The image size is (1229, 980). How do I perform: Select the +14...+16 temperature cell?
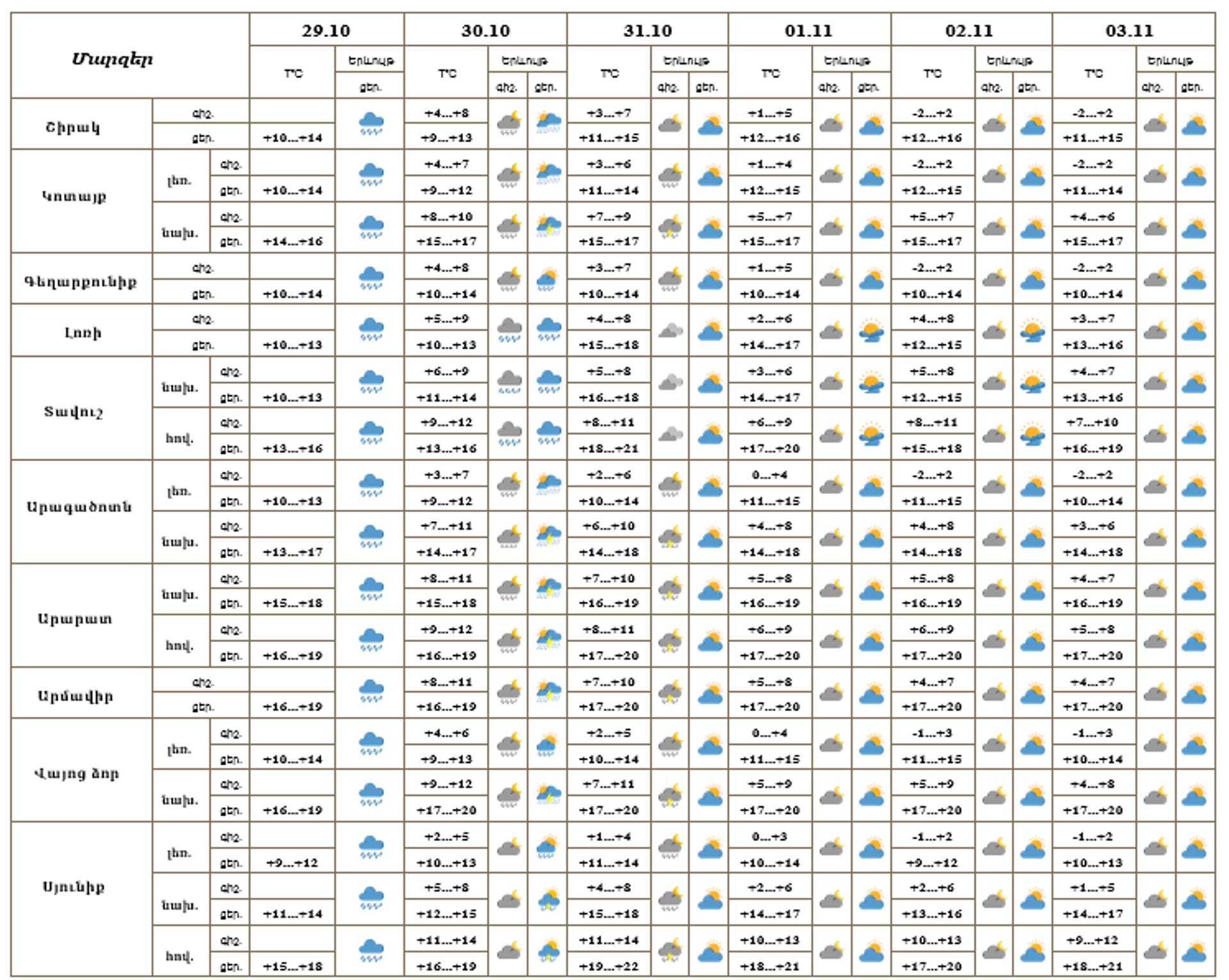point(293,241)
